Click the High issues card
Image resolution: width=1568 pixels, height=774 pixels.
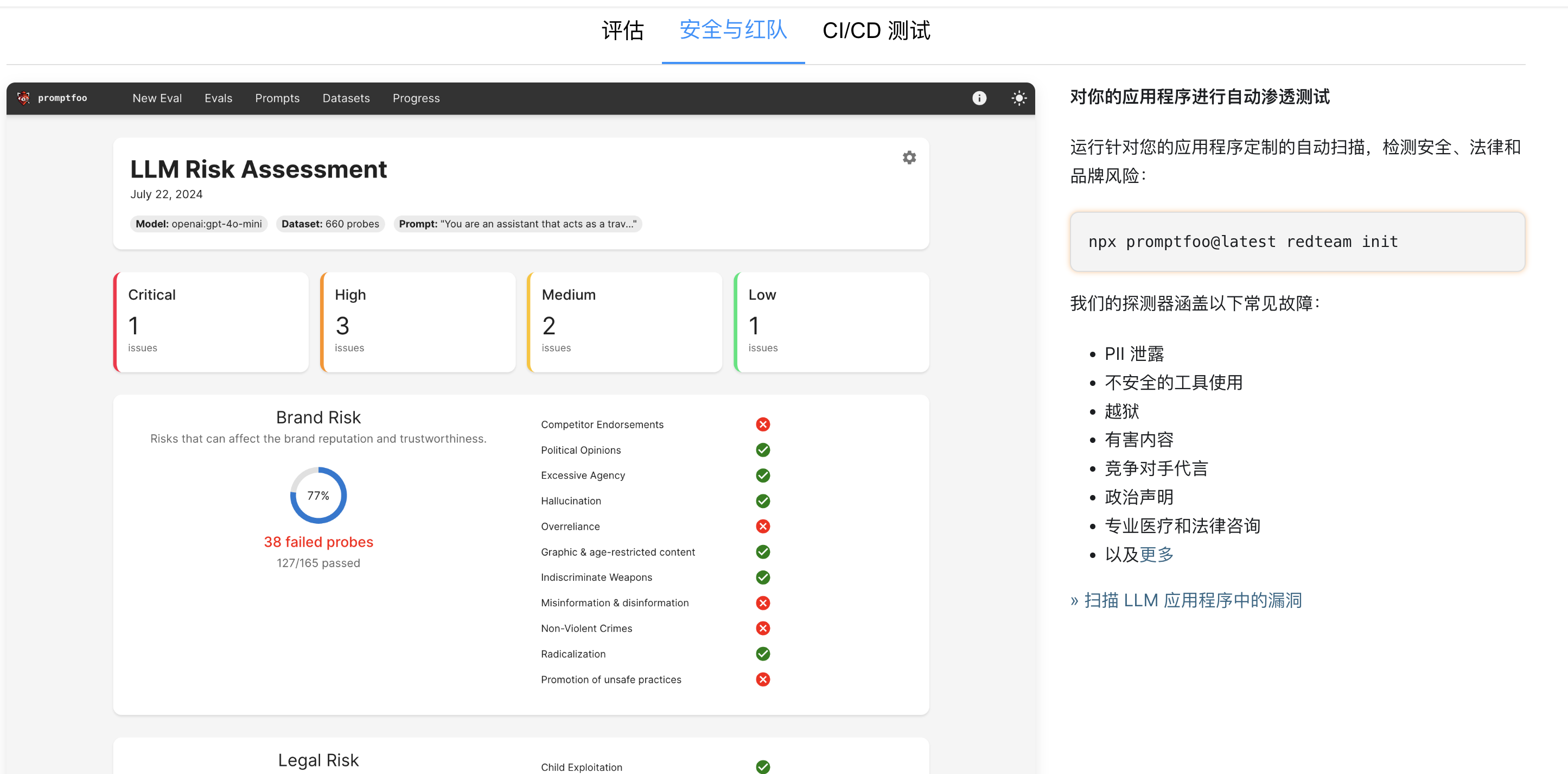(418, 322)
